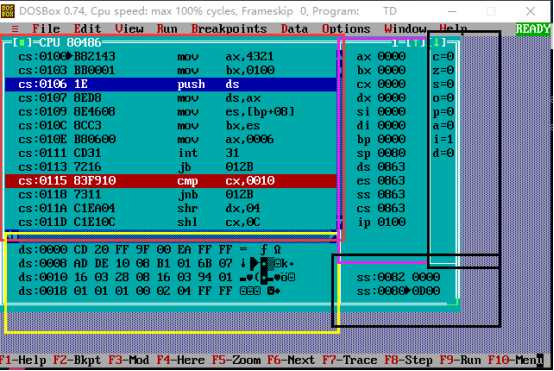This screenshot has height=371, width=554.
Task: Click the CPU window zoom up-arrow icon
Action: pos(416,43)
